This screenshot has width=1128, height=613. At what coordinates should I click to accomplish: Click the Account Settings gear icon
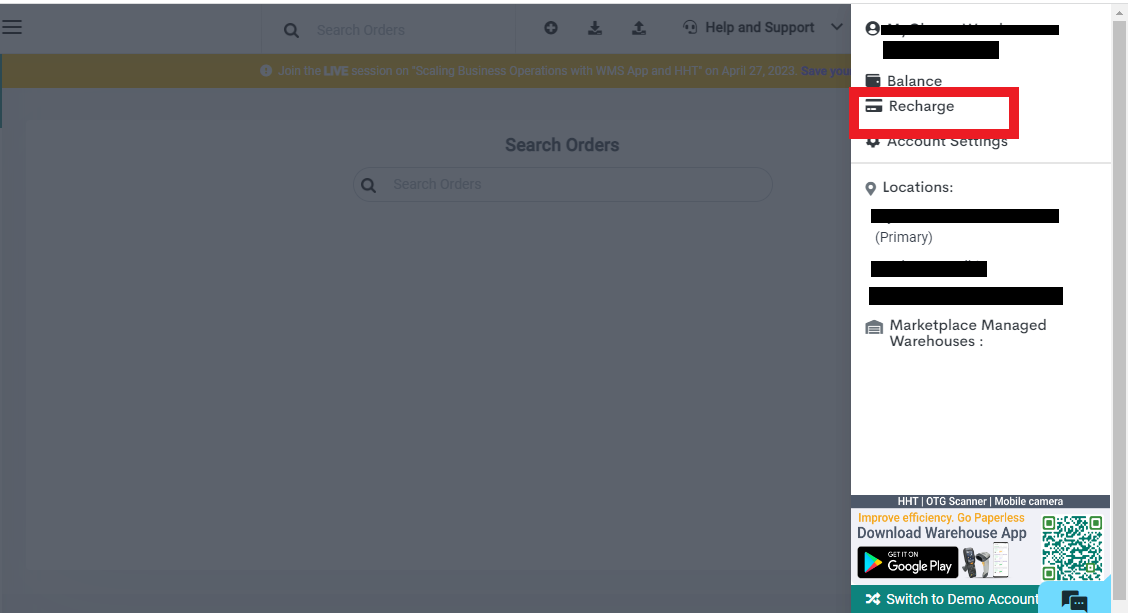coord(873,142)
